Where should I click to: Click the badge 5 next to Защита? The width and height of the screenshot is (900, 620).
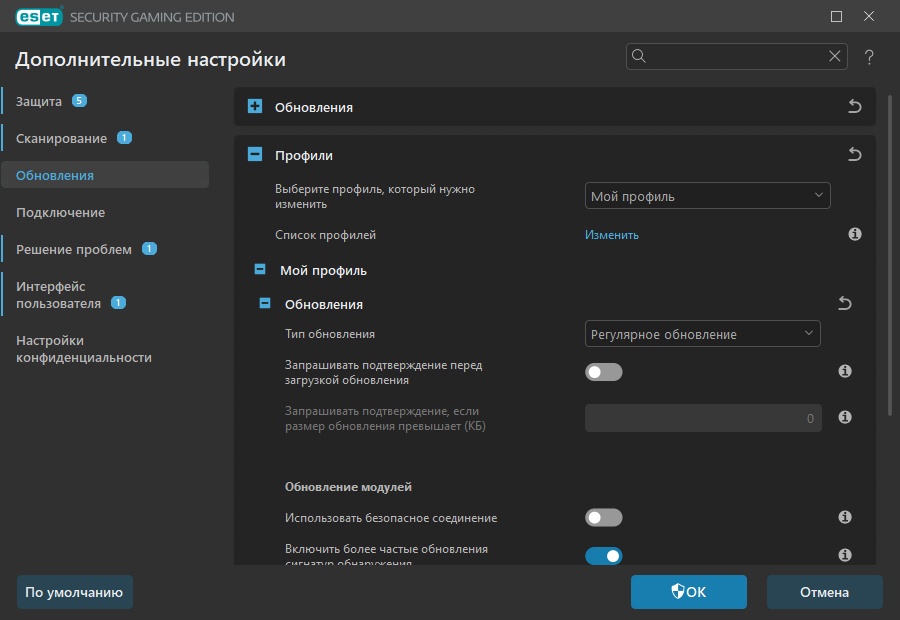tap(79, 101)
